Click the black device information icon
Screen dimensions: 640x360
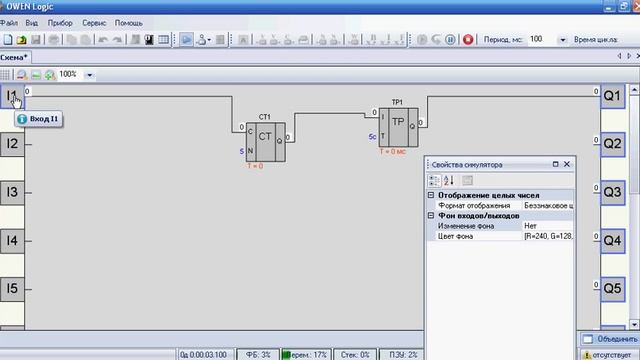[149, 40]
